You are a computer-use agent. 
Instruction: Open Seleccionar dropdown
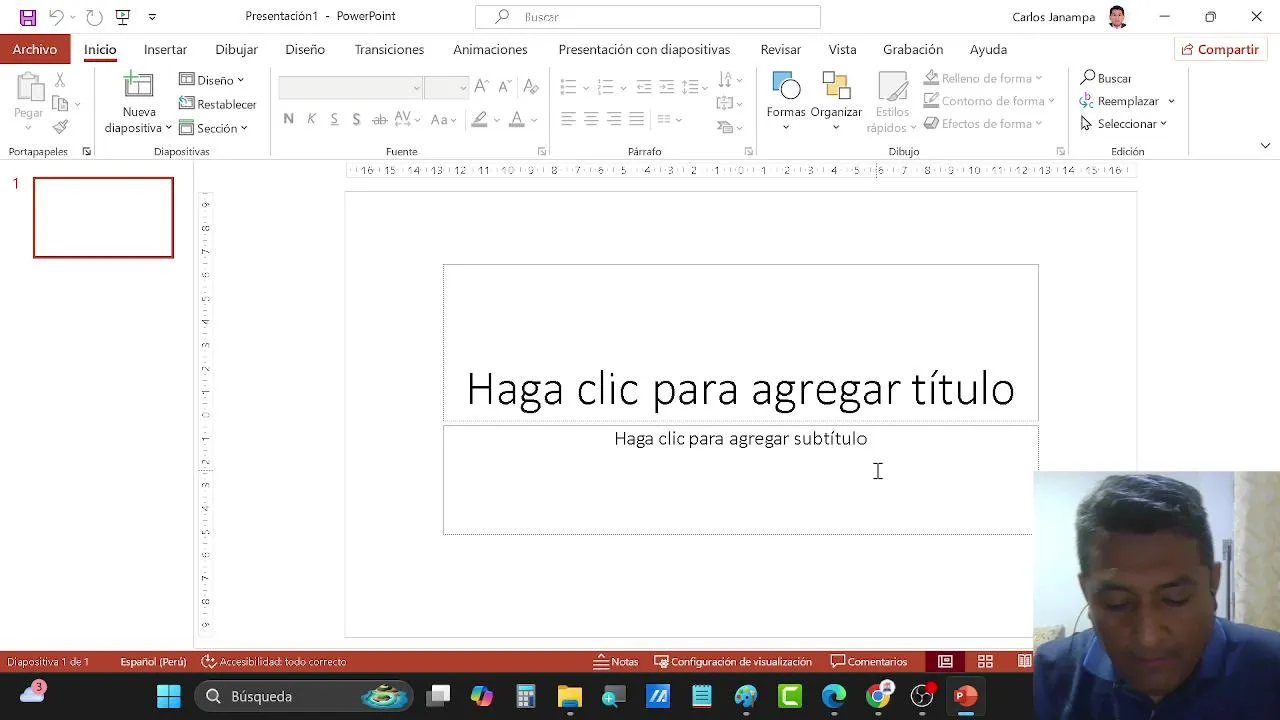[1124, 124]
